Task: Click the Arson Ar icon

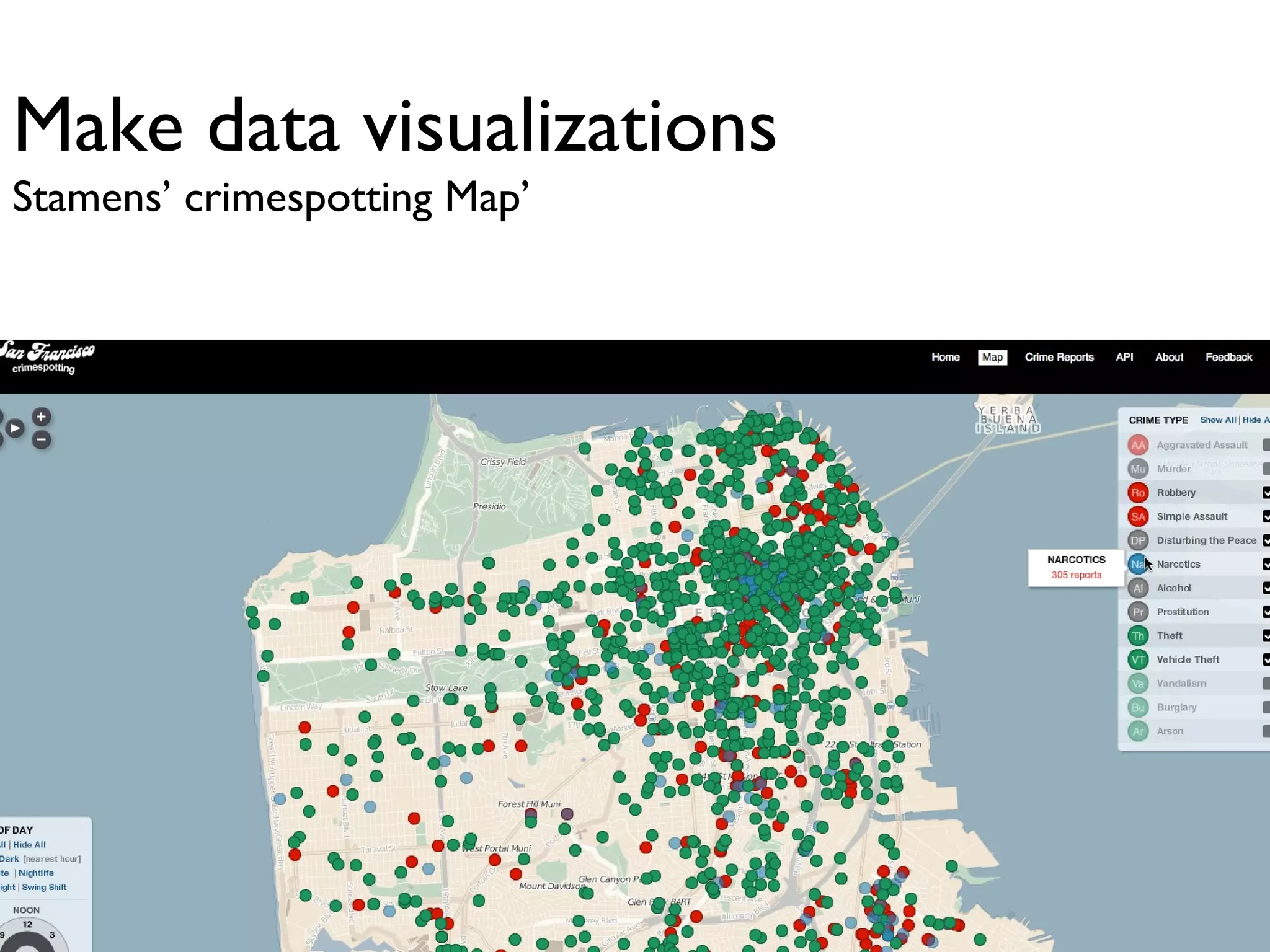Action: click(1138, 731)
